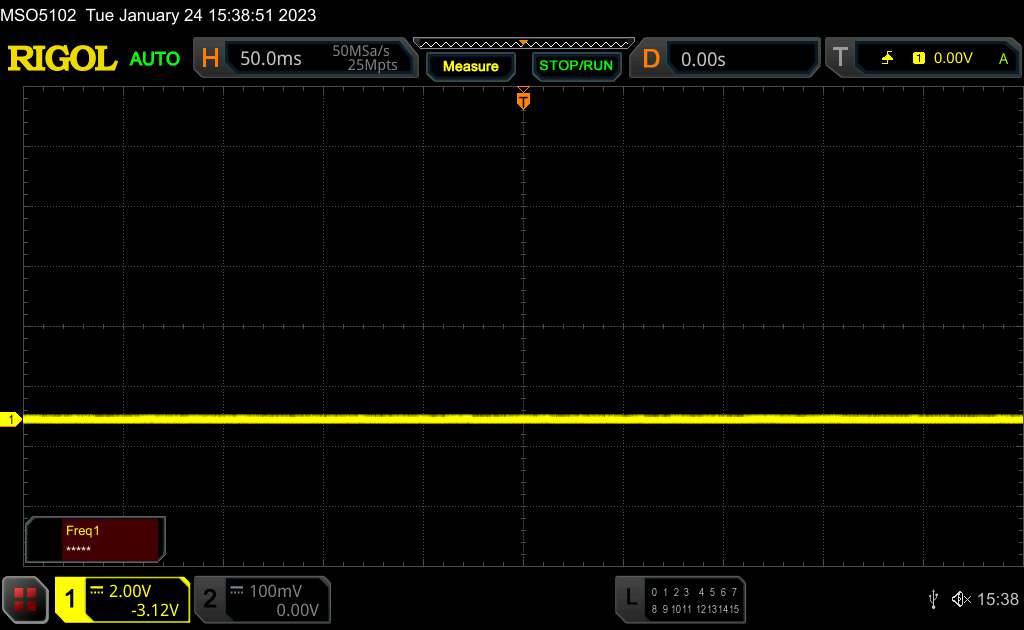Image resolution: width=1024 pixels, height=630 pixels.
Task: Open the orange H horizontal timebase icon
Action: [x=210, y=59]
